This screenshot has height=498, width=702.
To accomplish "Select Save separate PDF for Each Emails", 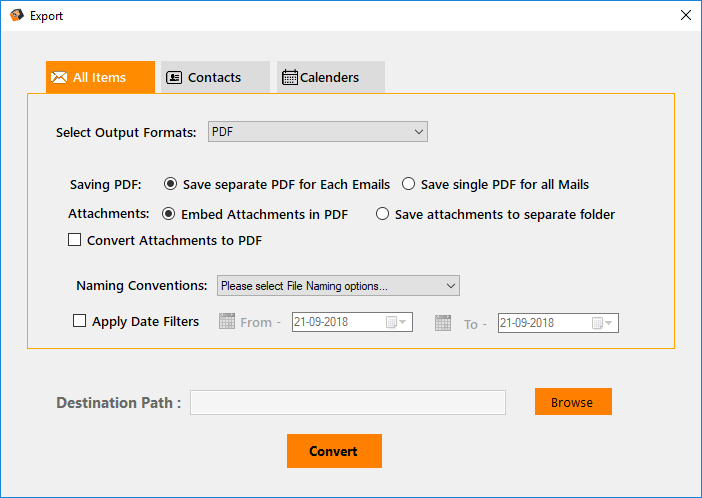I will (170, 184).
